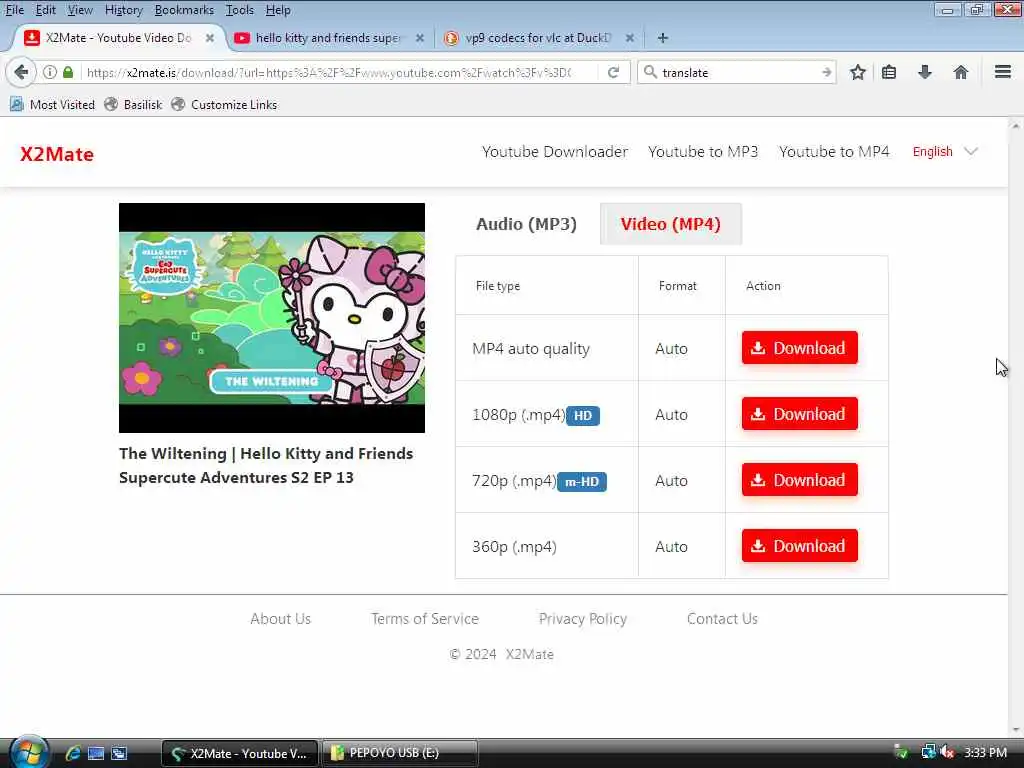Open the Youtube to MP4 nav link
The width and height of the screenshot is (1024, 768).
coord(834,152)
